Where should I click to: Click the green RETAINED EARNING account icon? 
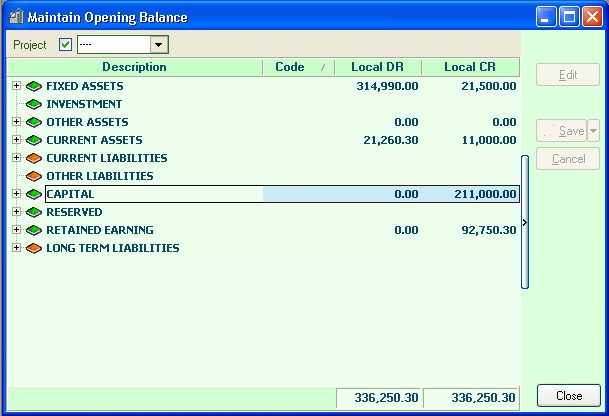click(34, 230)
